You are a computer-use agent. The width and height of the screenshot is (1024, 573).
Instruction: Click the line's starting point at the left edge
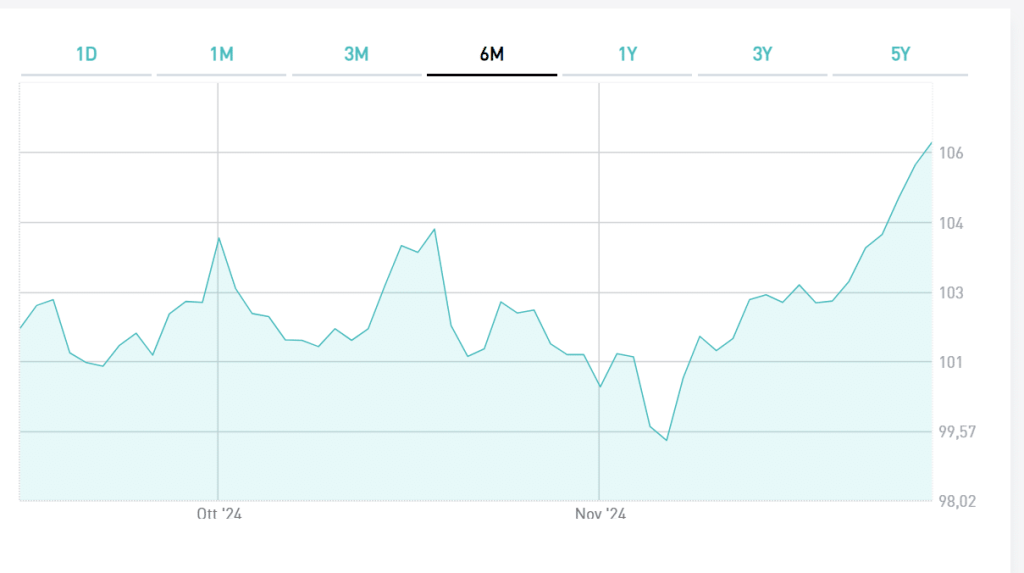coord(21,327)
